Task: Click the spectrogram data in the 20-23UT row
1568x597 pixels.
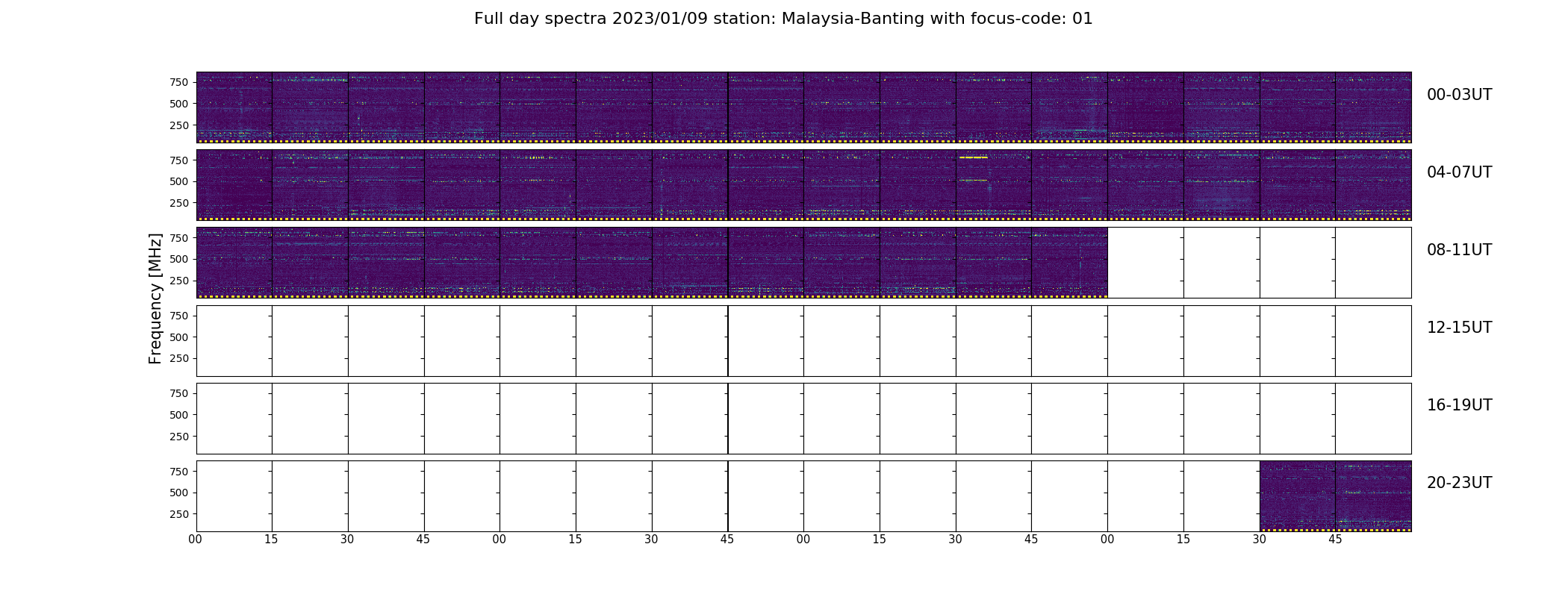Action: [x=1335, y=496]
